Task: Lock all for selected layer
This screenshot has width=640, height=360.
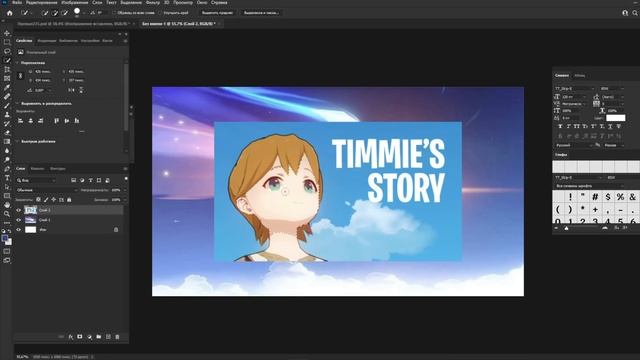Action: click(69, 200)
